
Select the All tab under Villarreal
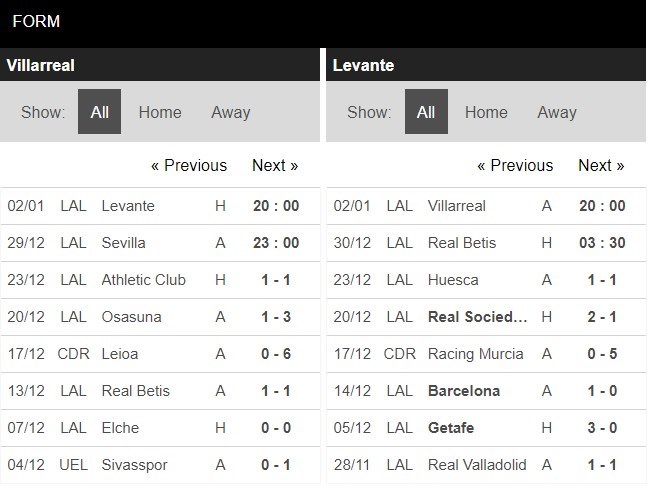click(x=100, y=112)
